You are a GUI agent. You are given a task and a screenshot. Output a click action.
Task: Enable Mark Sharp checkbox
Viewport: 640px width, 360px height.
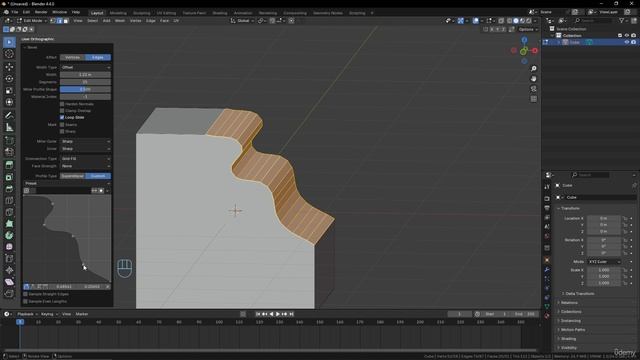(62, 131)
